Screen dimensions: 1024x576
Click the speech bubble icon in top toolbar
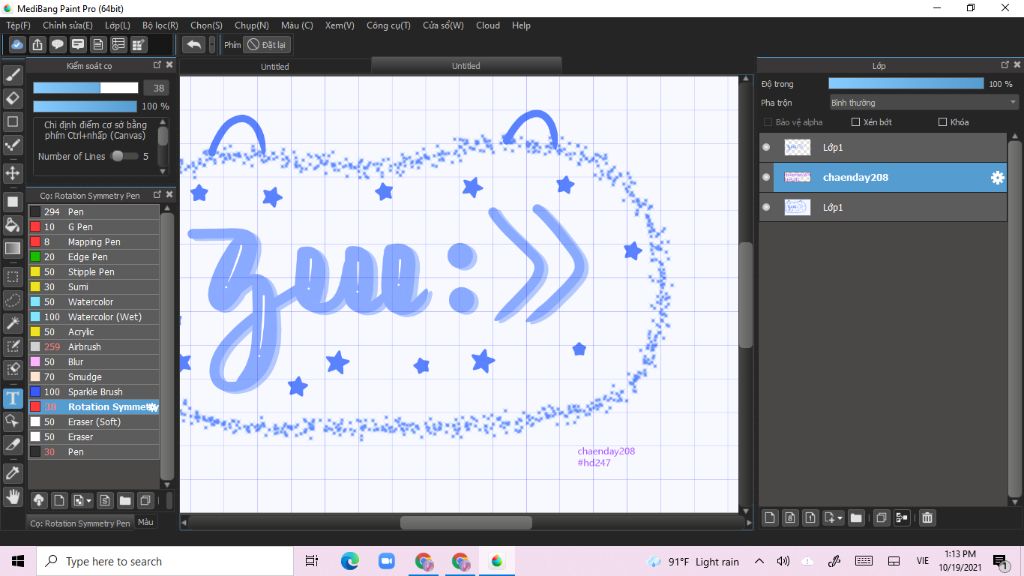pos(57,44)
